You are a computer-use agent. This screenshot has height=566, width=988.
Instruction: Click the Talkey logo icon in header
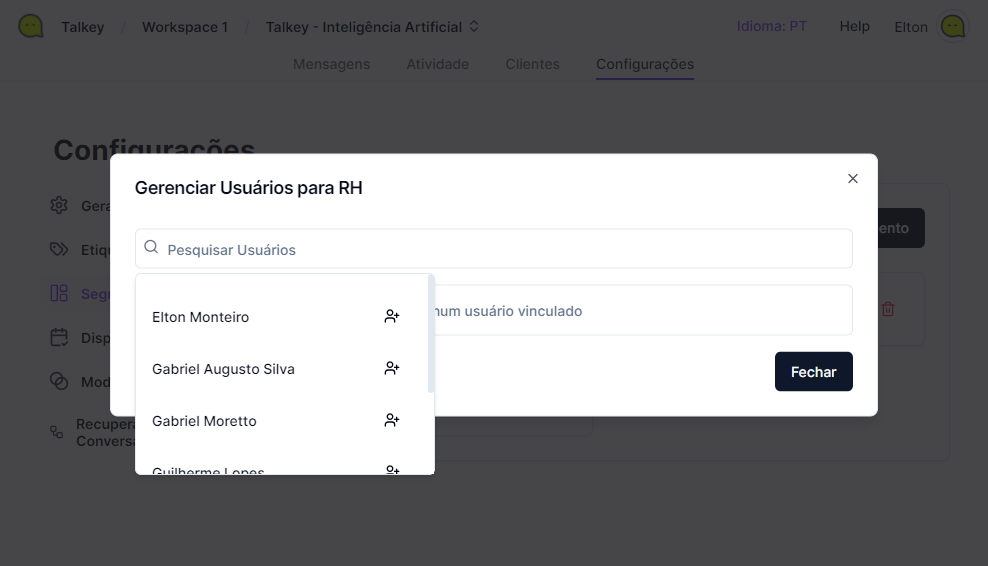pyautogui.click(x=31, y=27)
